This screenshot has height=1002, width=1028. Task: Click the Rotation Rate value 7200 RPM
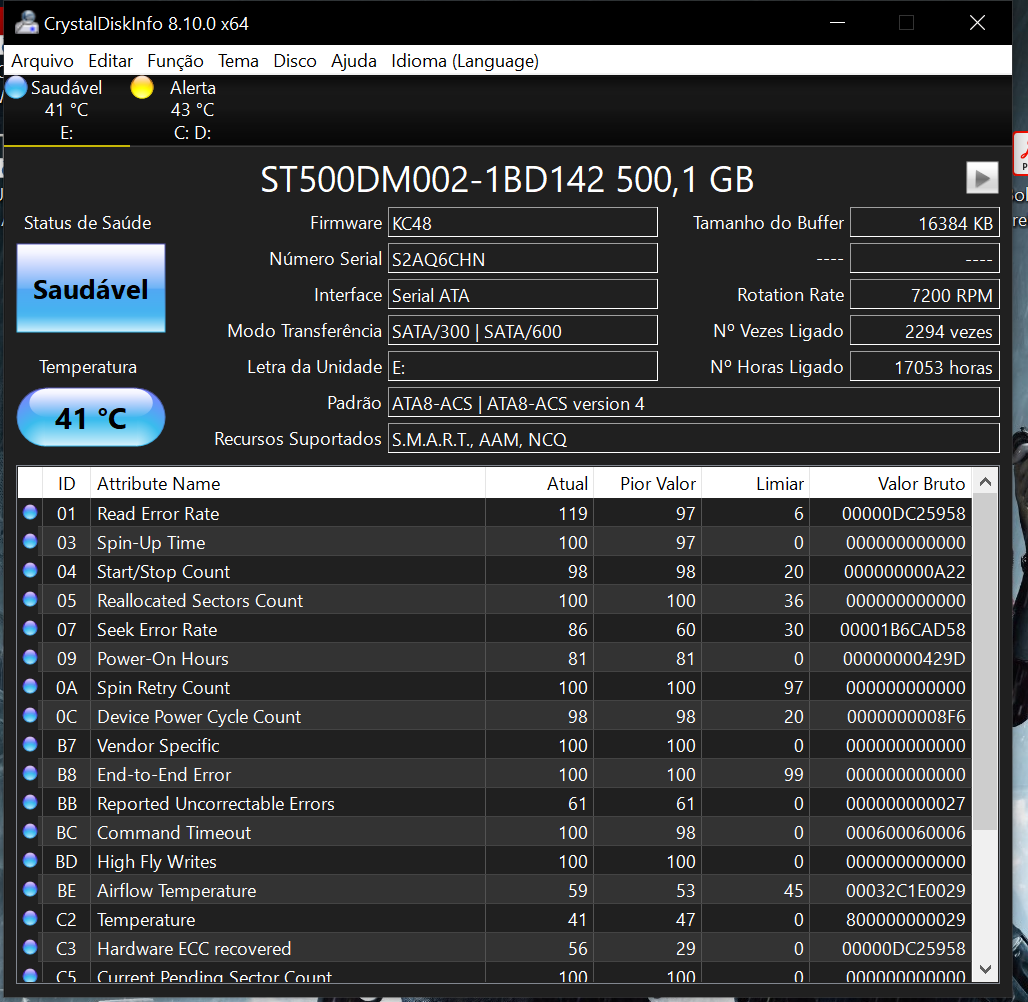(924, 294)
